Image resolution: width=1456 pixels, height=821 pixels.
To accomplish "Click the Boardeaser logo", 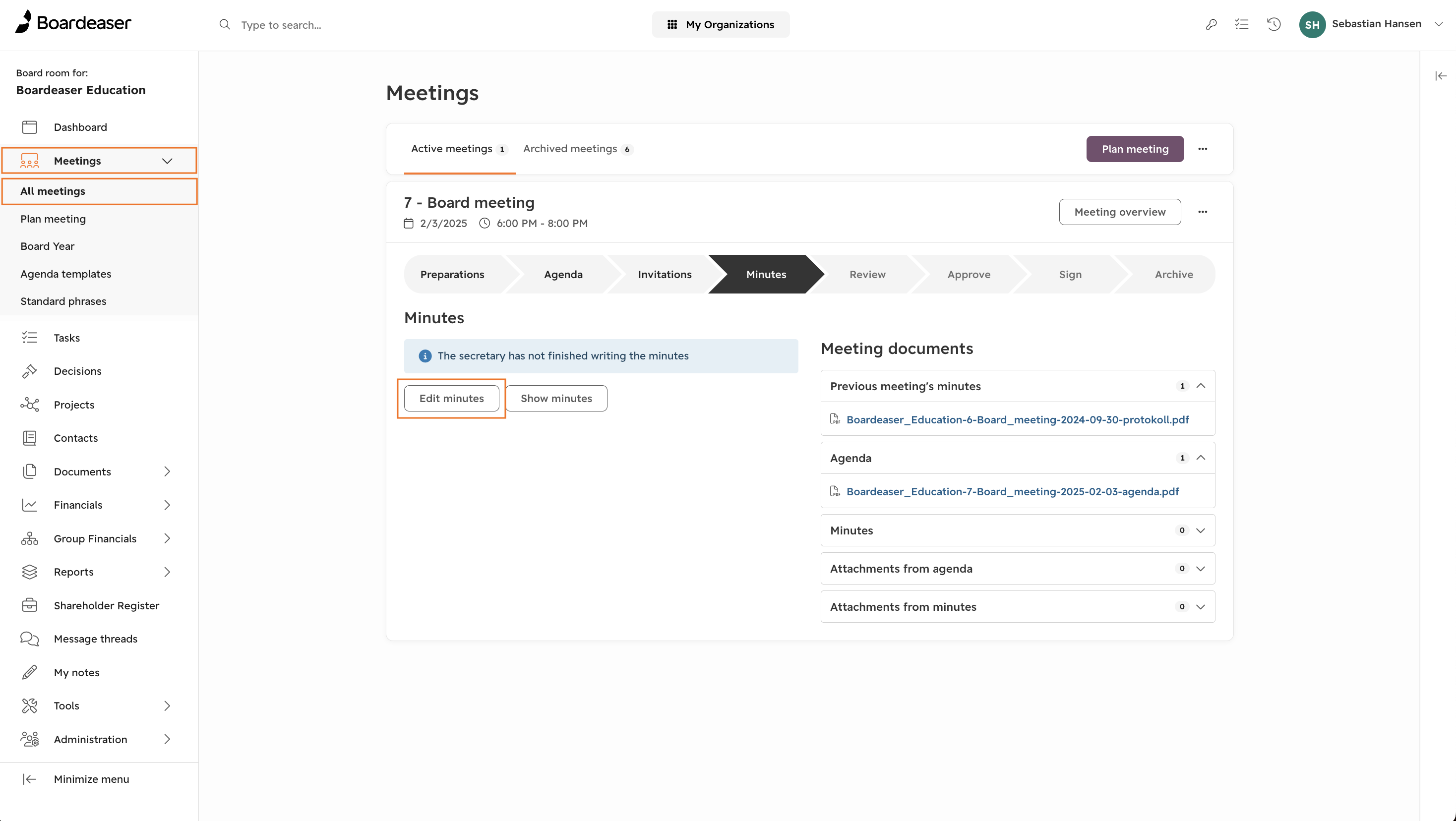I will click(73, 23).
